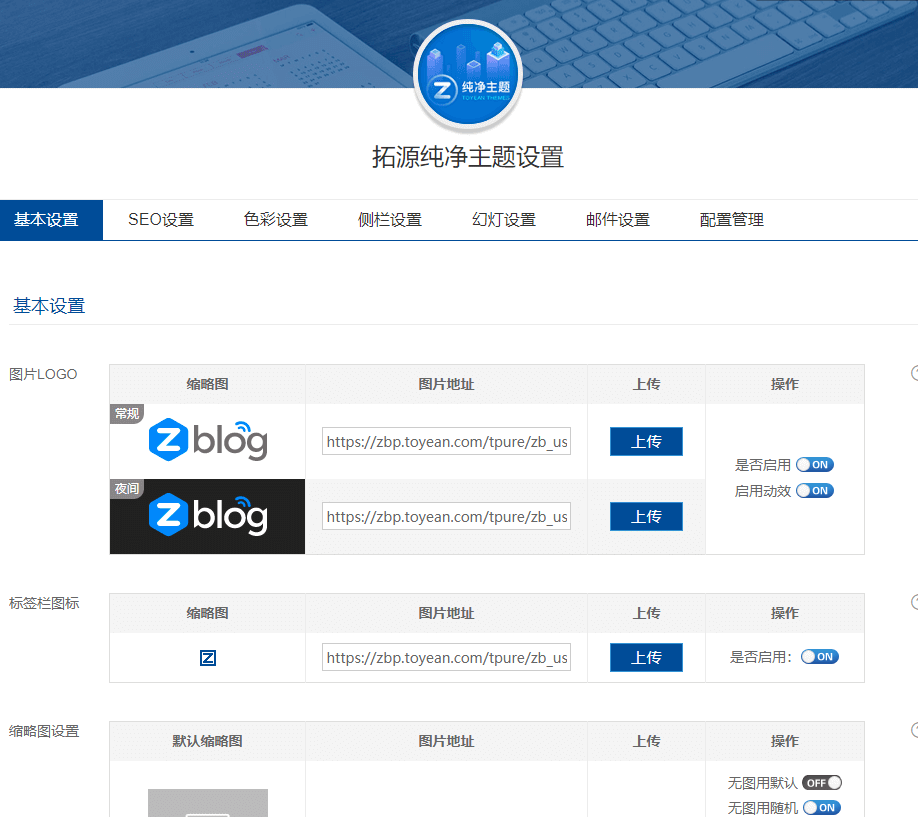Toggle 是否启用 in the 标签栏图标 row
Image resolution: width=918 pixels, height=817 pixels.
pos(820,657)
